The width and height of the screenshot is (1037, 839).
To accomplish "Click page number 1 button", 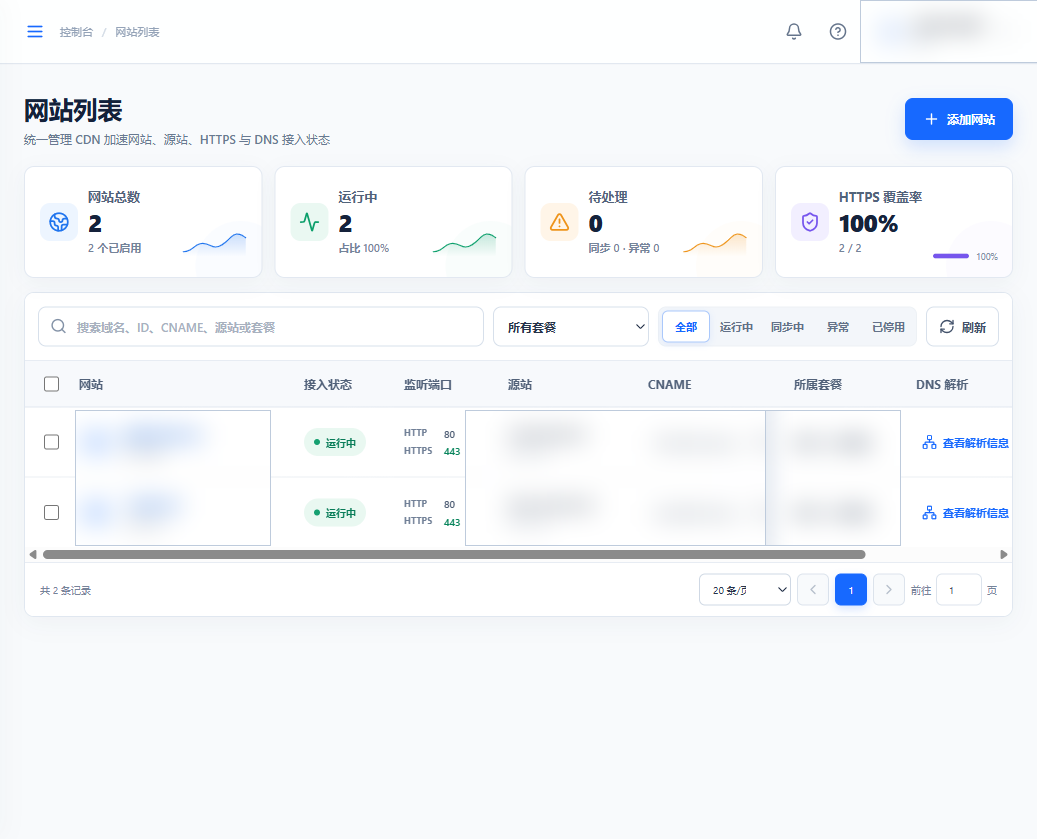I will click(850, 590).
